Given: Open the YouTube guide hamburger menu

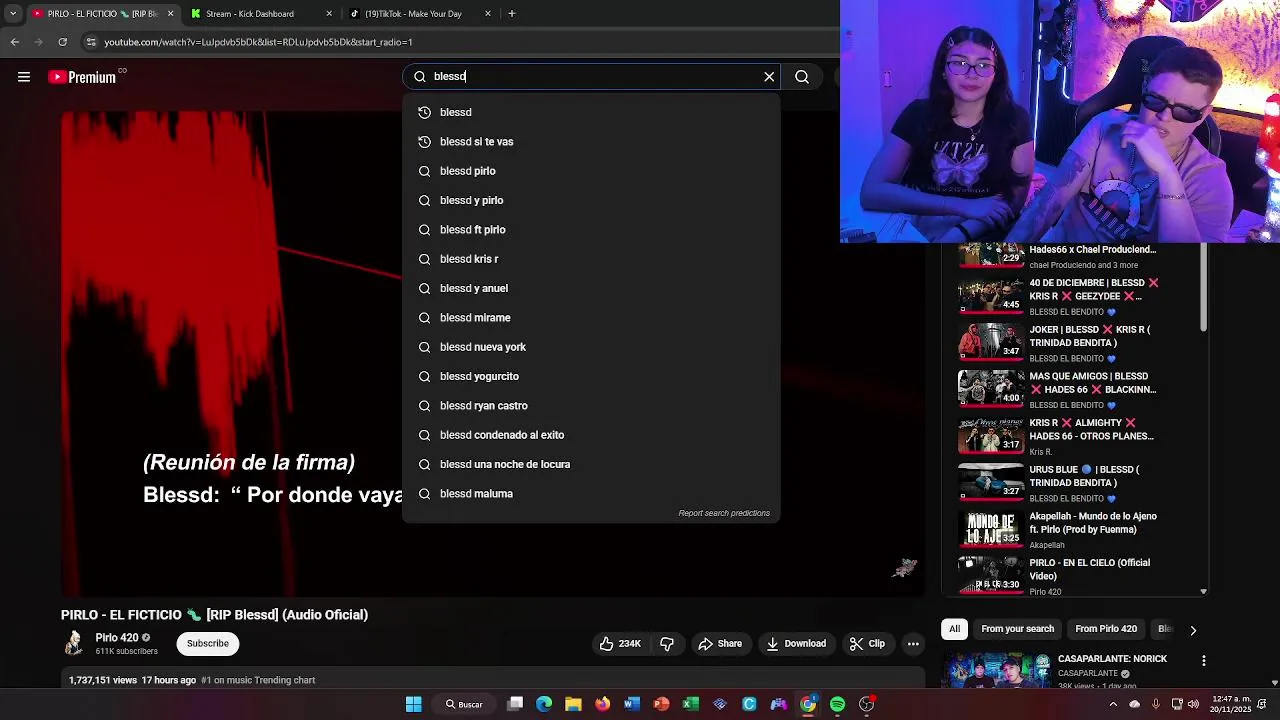Looking at the screenshot, I should tap(24, 77).
